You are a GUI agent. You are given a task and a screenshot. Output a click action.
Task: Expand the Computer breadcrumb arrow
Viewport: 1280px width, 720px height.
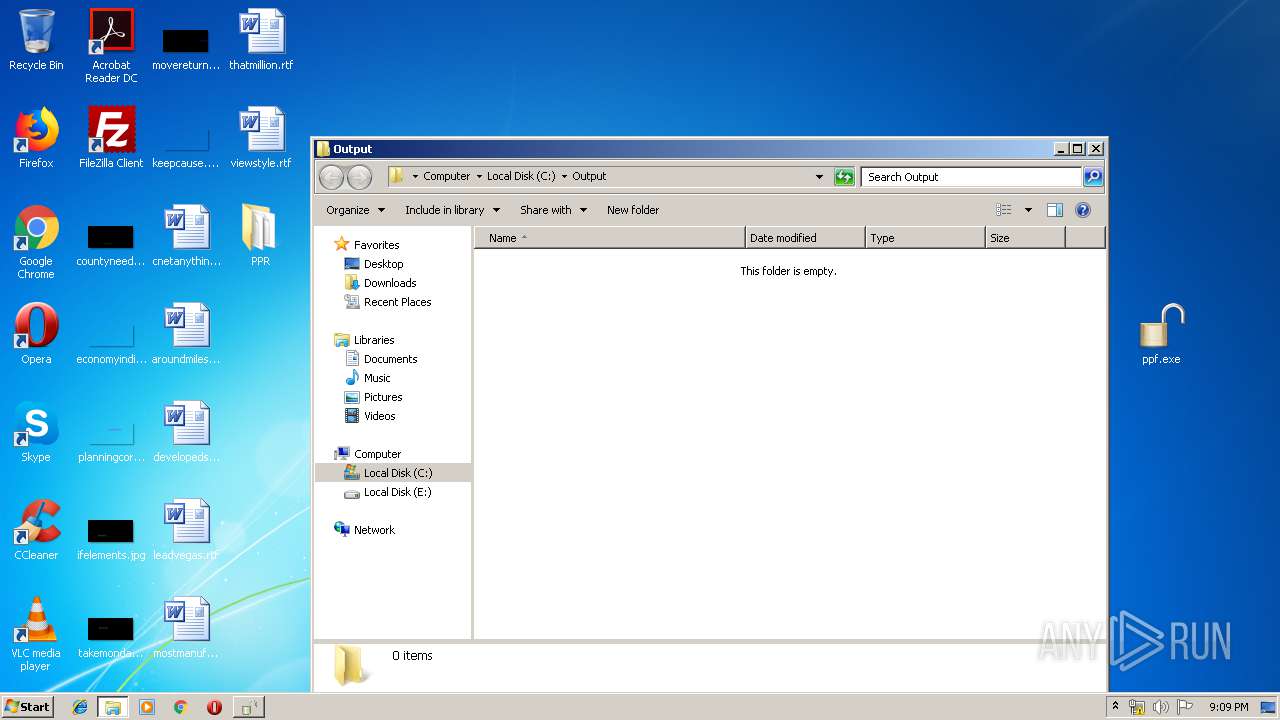(x=479, y=177)
